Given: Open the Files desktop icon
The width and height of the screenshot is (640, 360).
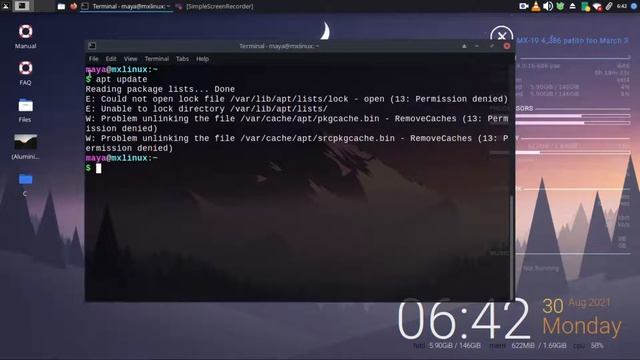Looking at the screenshot, I should [x=25, y=110].
